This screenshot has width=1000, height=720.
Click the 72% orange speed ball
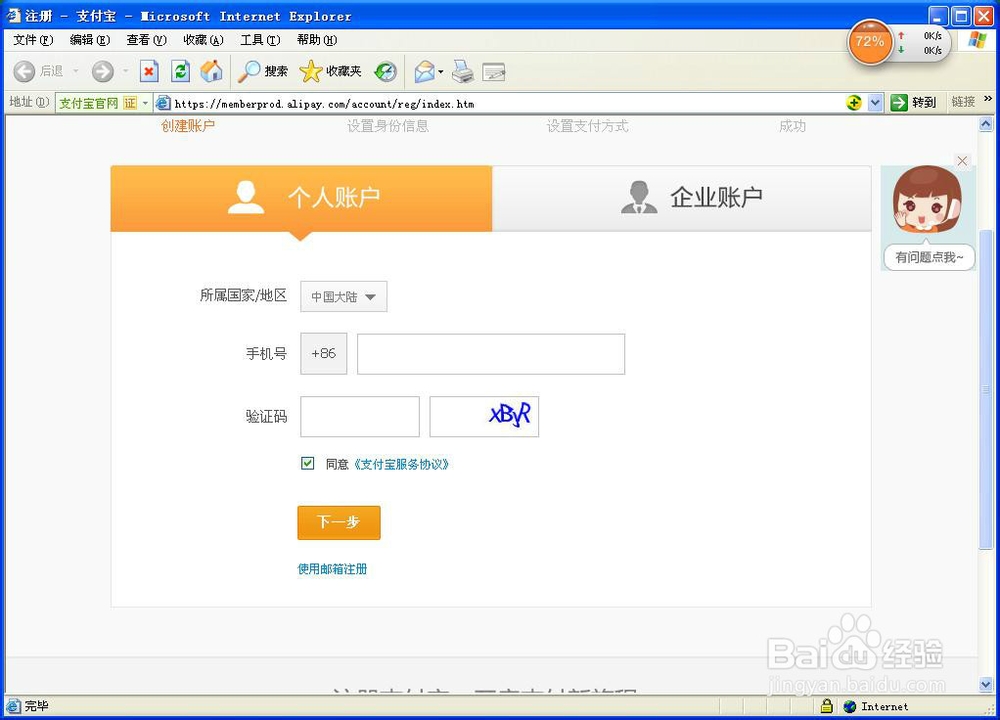click(870, 42)
